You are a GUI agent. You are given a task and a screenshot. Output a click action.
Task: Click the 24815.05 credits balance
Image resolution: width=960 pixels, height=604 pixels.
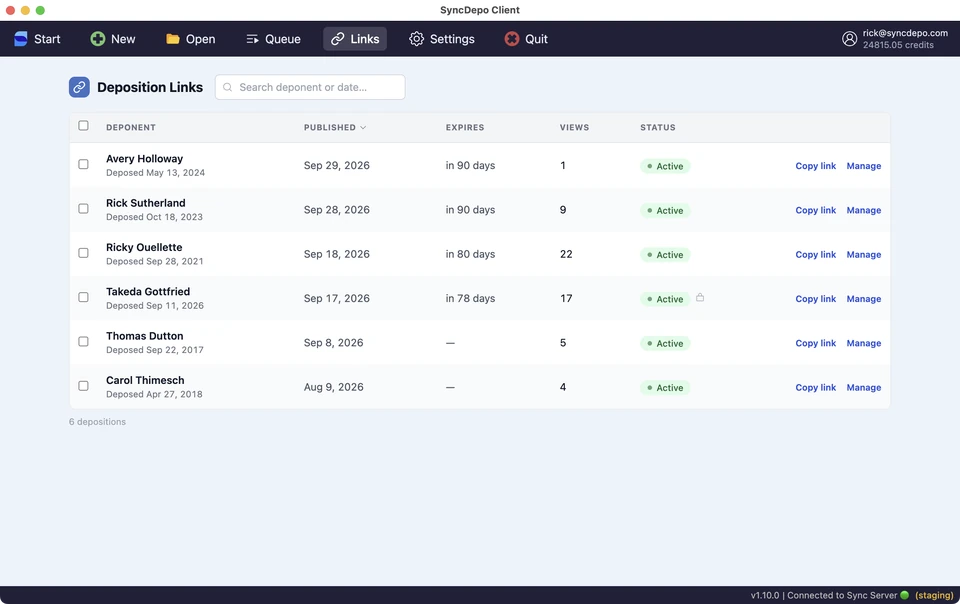[898, 45]
